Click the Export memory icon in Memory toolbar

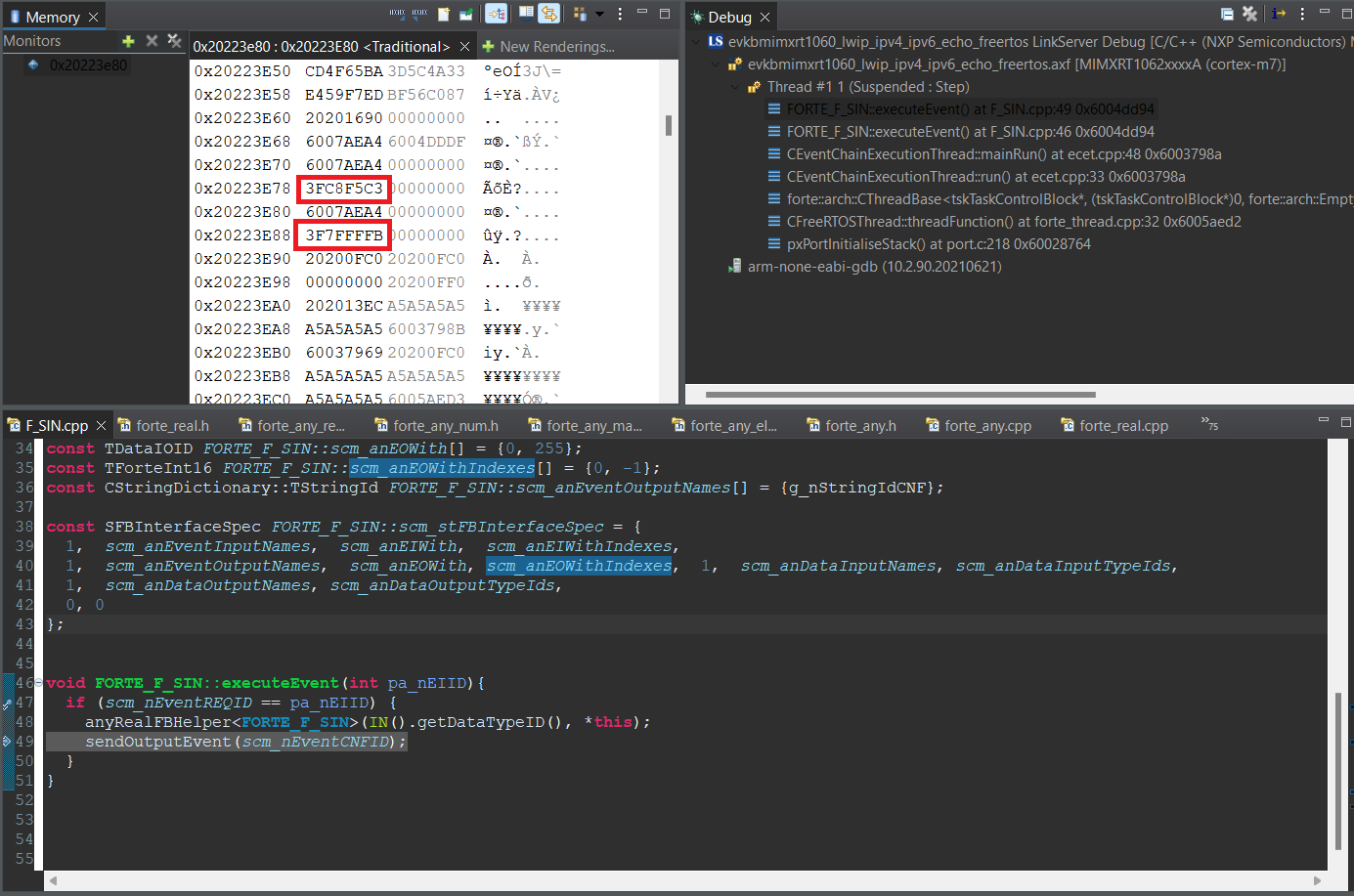click(x=420, y=14)
